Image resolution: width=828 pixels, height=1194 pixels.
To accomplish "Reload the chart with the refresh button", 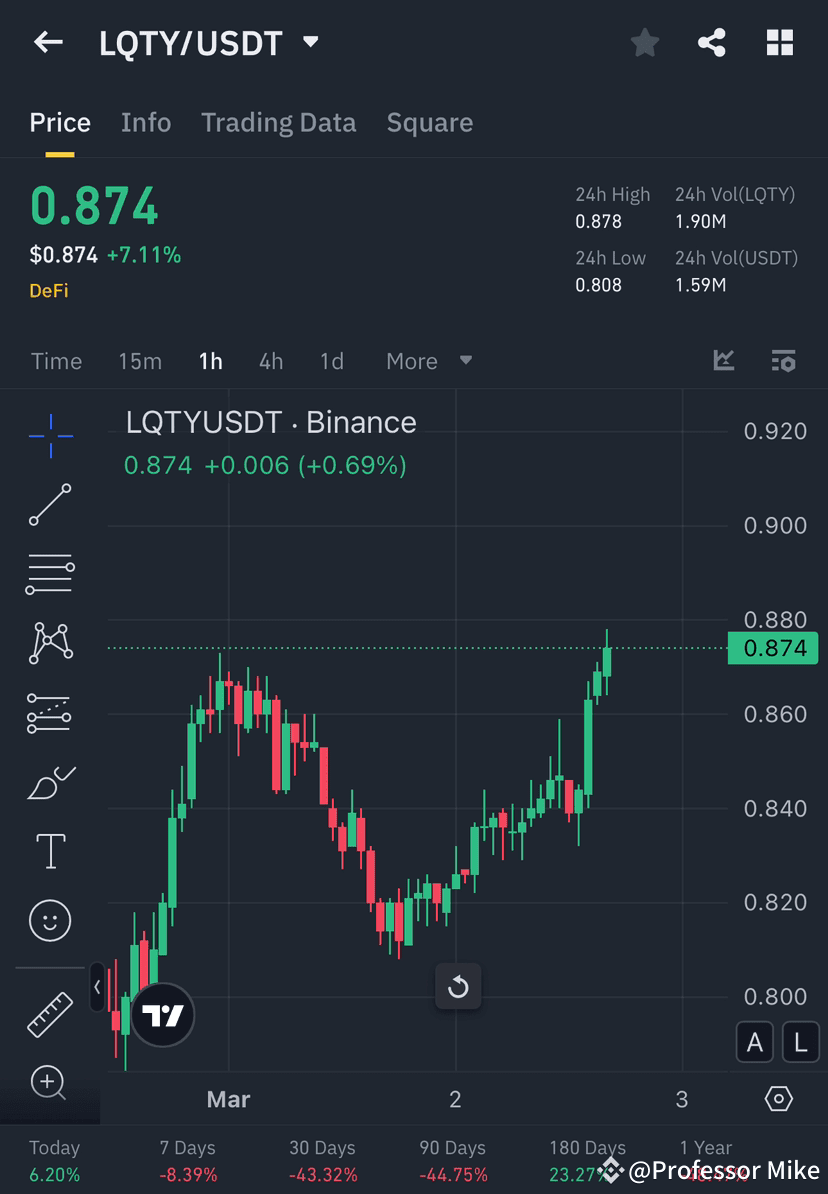I will [x=458, y=987].
